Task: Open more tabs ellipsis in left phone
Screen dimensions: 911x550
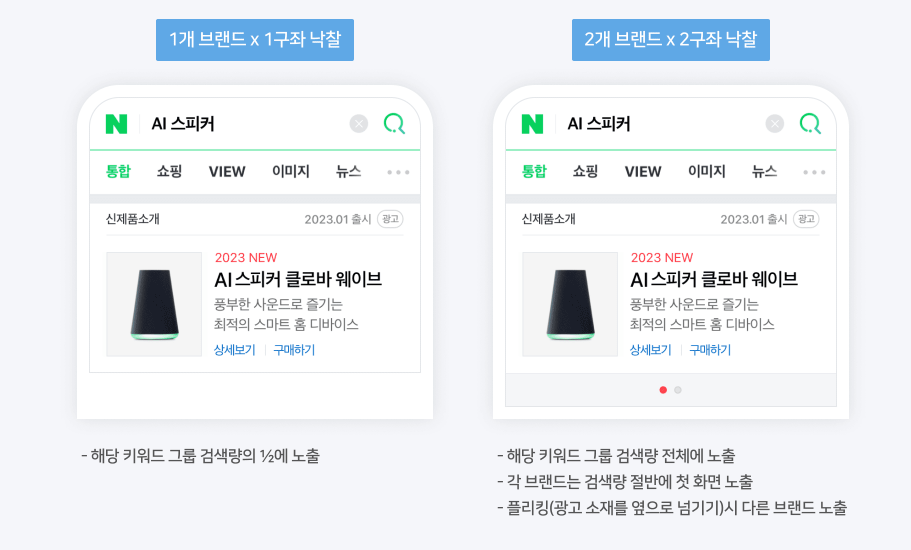Action: point(398,172)
